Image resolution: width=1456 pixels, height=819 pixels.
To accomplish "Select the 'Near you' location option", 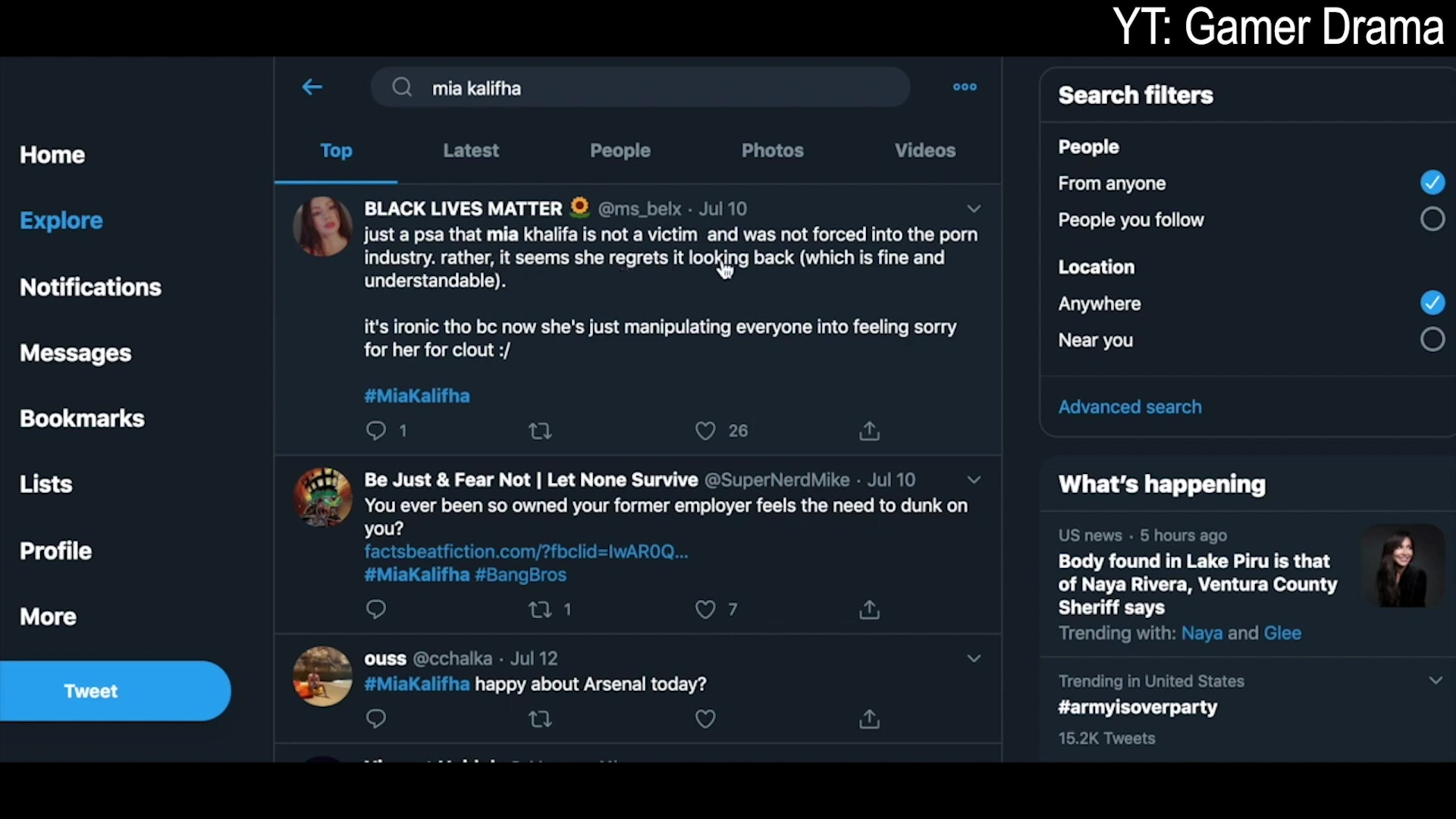I will [x=1432, y=339].
